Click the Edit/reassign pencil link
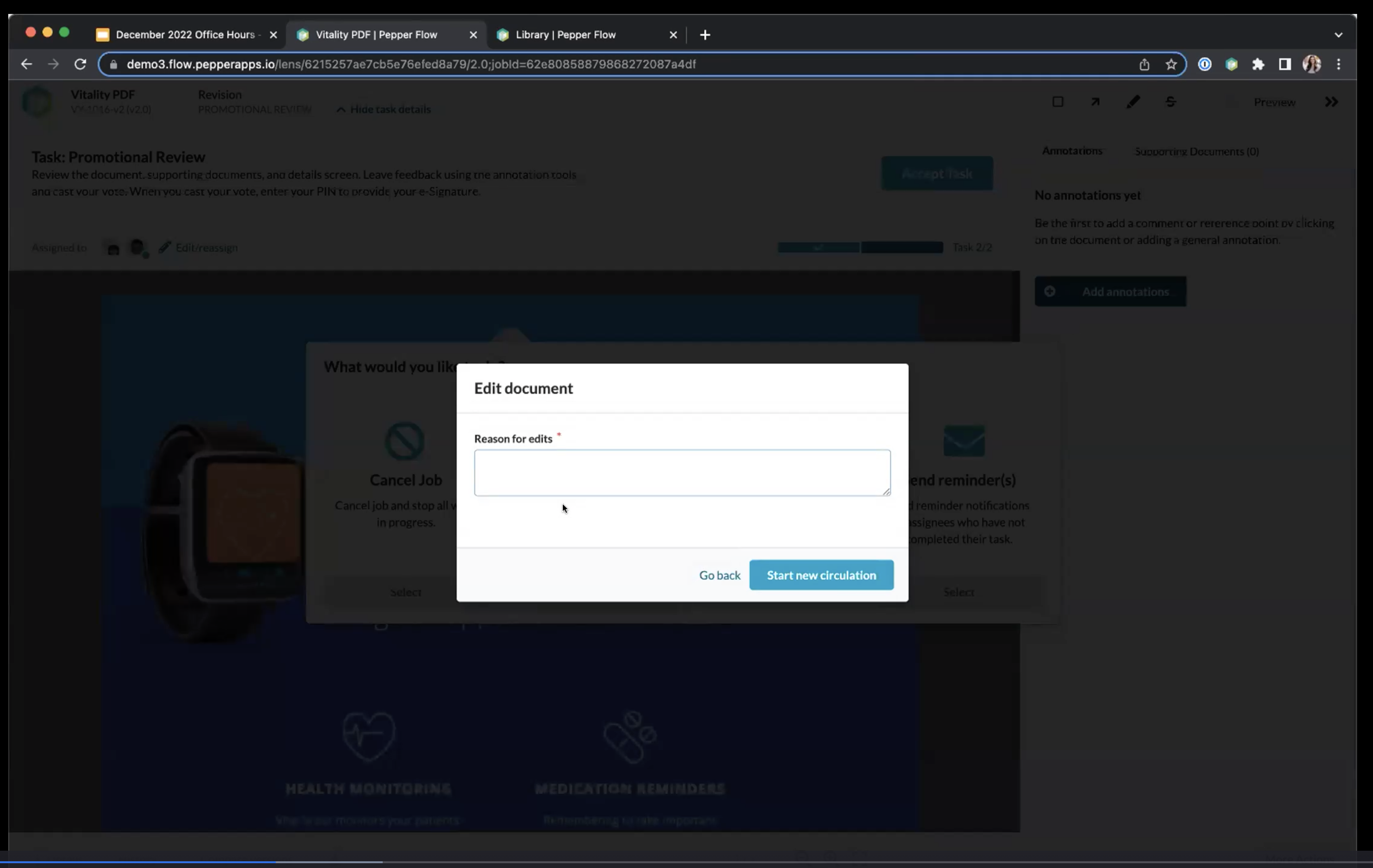The width and height of the screenshot is (1373, 868). (x=199, y=248)
